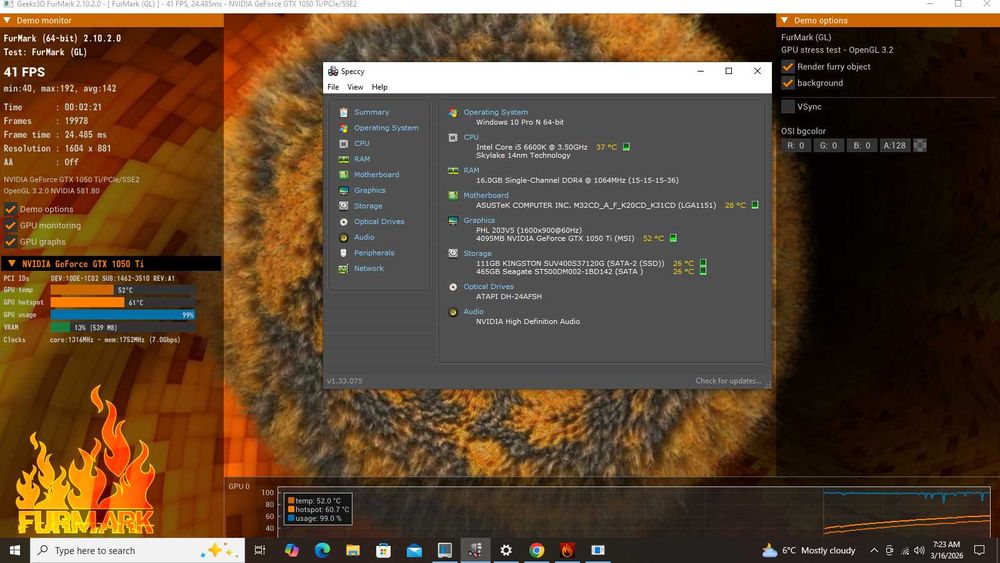Open File Explorer from taskbar
This screenshot has width=1000, height=563.
[x=353, y=550]
